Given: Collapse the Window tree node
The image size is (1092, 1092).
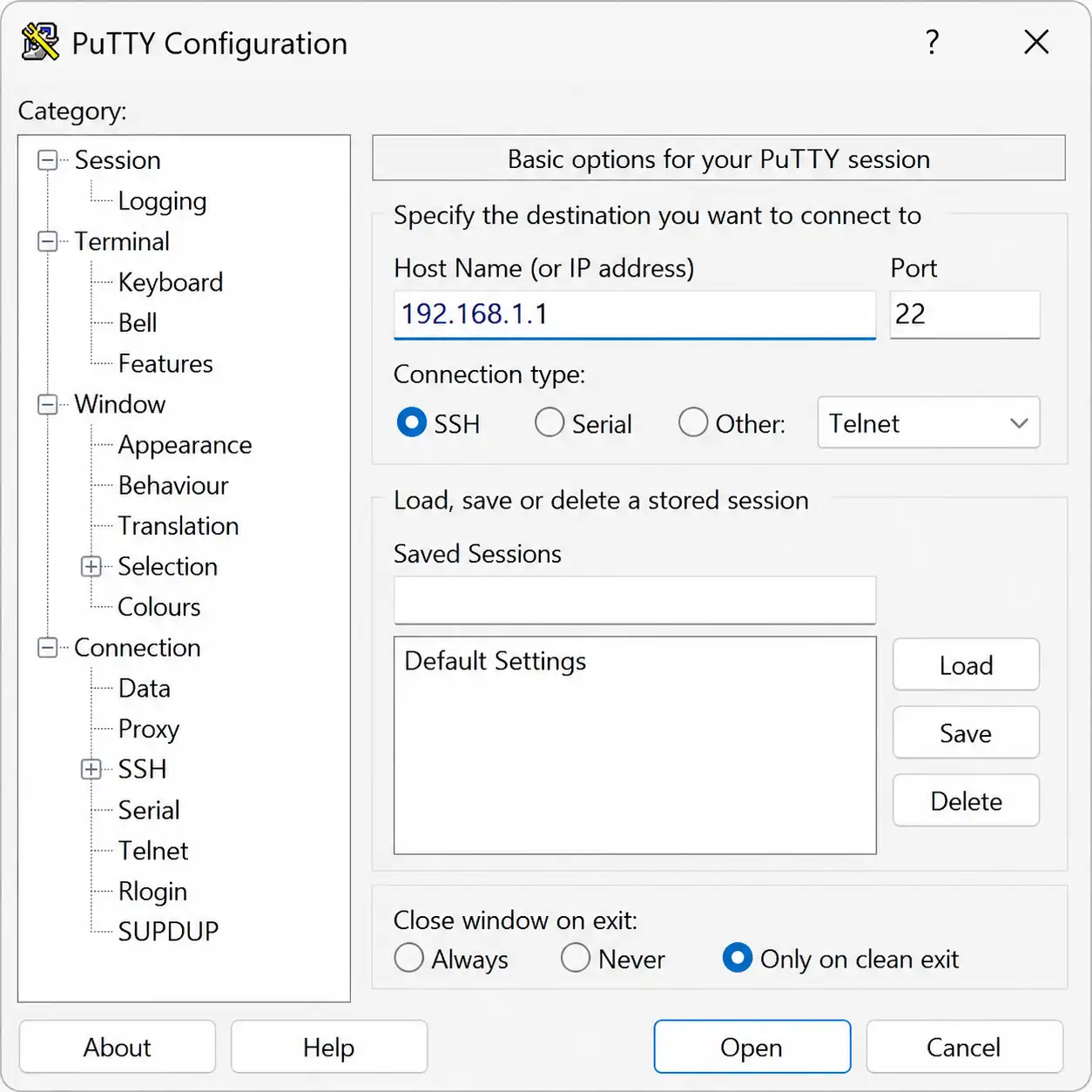Looking at the screenshot, I should coord(48,404).
